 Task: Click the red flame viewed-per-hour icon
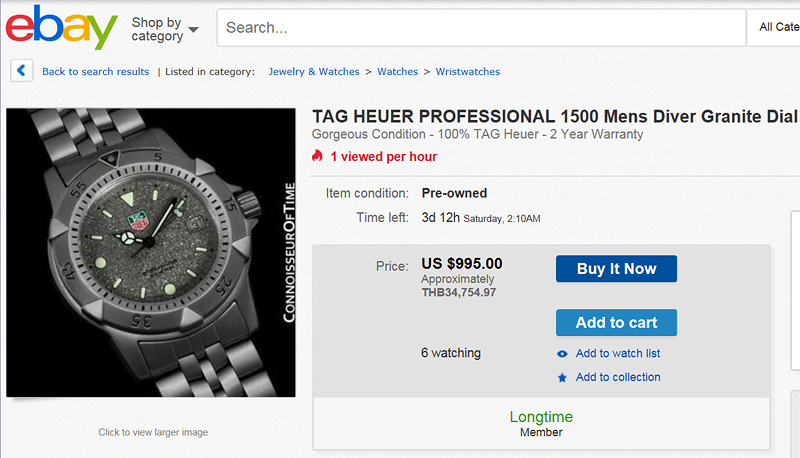[x=317, y=156]
